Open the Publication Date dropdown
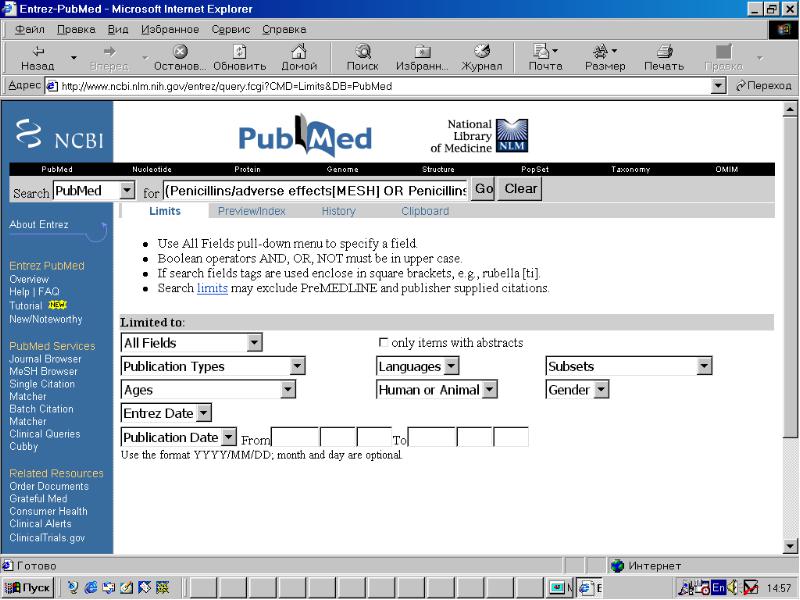Viewport: 800px width, 600px height. pyautogui.click(x=179, y=437)
